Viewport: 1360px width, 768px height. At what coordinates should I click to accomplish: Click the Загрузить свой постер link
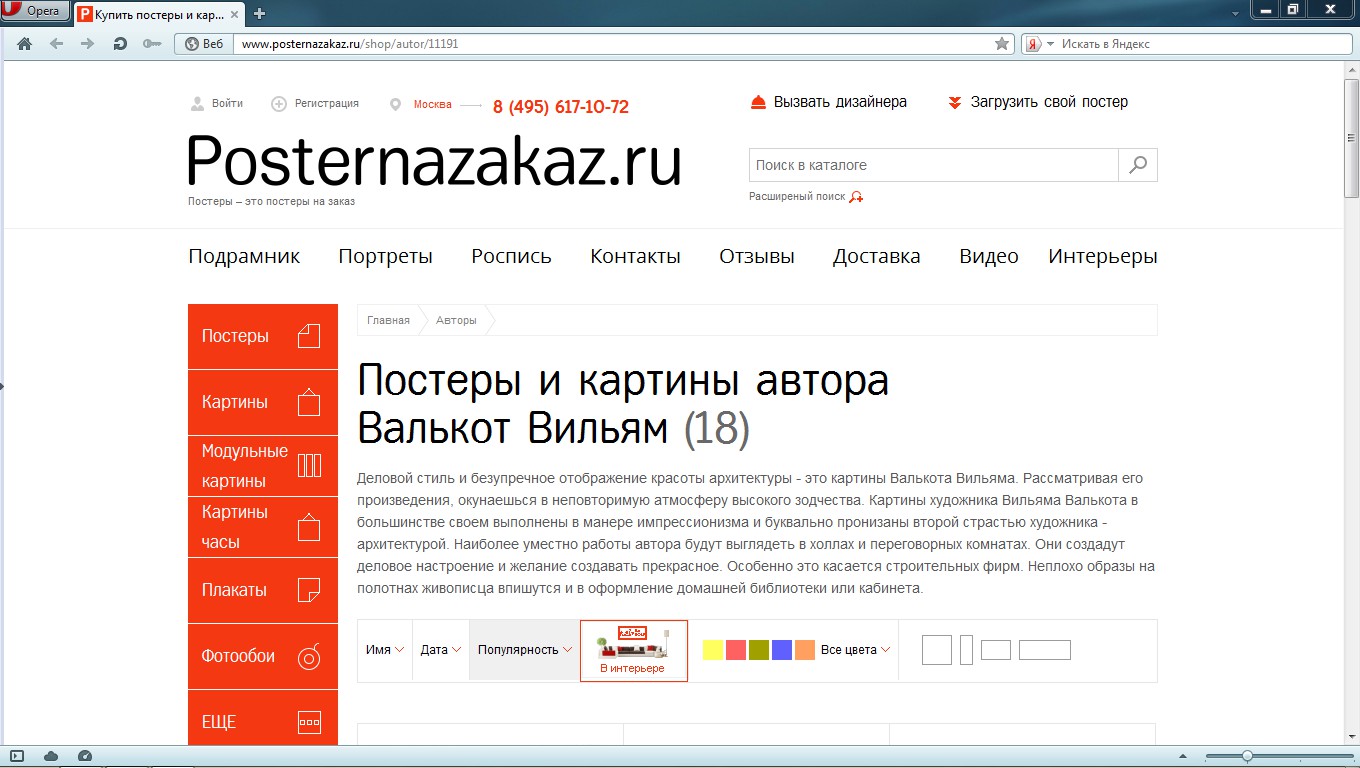click(x=1049, y=102)
